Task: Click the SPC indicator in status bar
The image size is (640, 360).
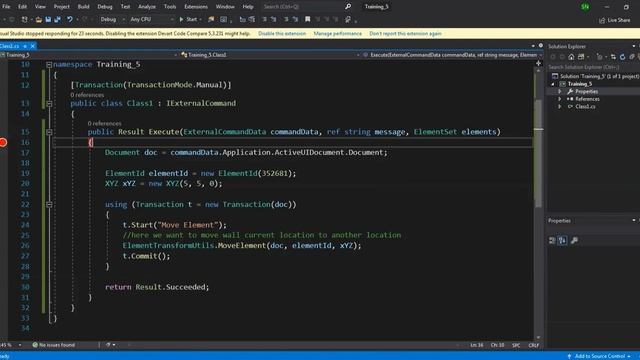Action: point(516,345)
